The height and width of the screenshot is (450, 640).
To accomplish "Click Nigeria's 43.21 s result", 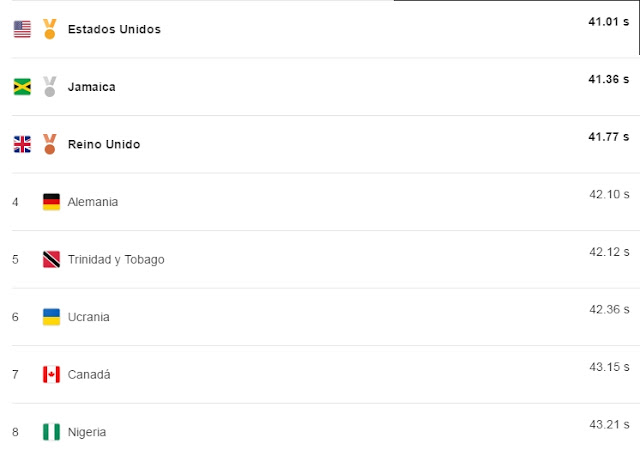I will point(609,425).
